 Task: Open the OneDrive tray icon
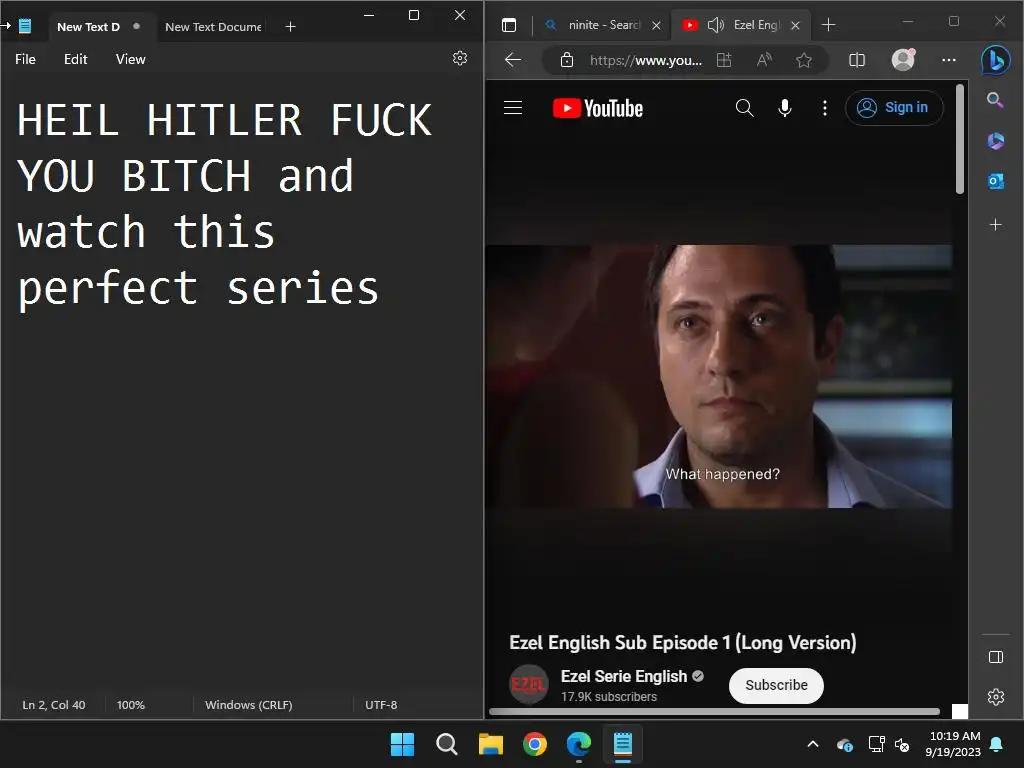click(x=844, y=744)
